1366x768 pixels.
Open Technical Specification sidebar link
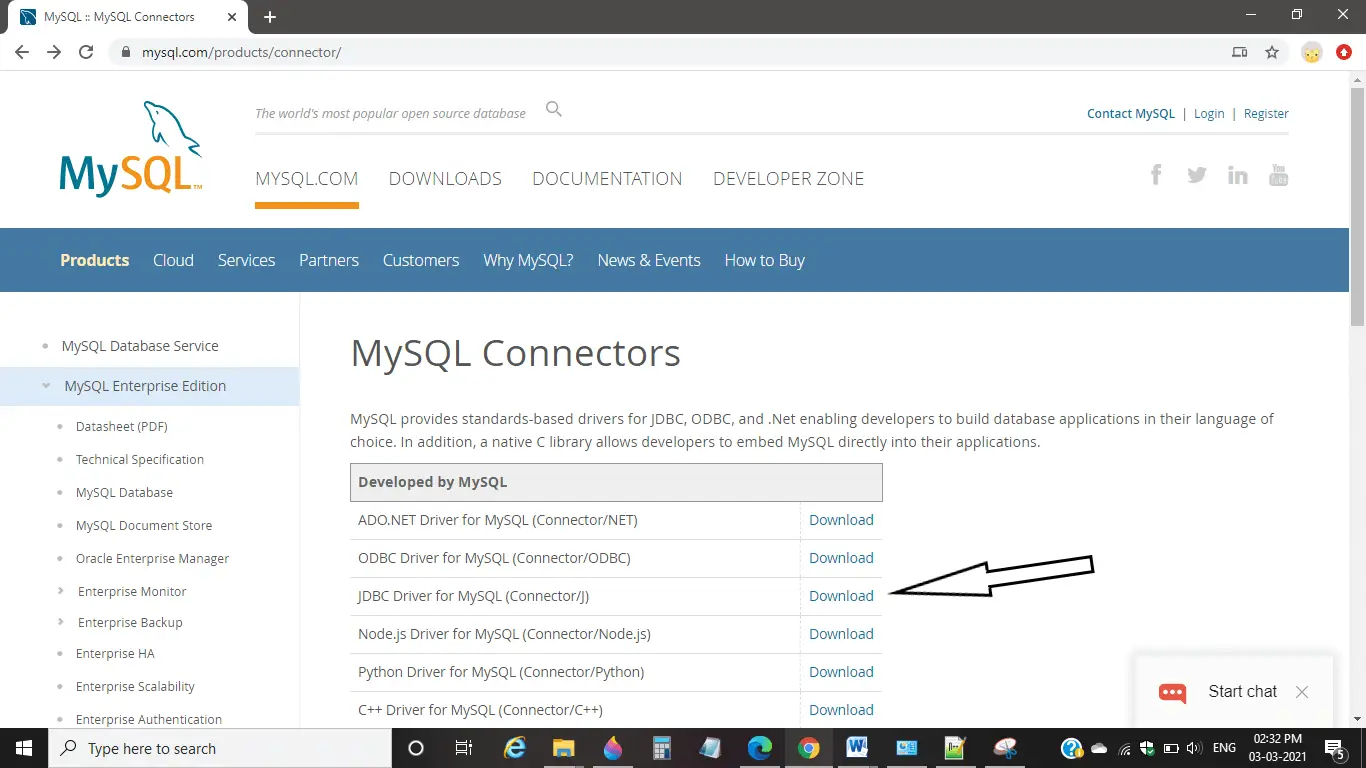click(x=140, y=459)
